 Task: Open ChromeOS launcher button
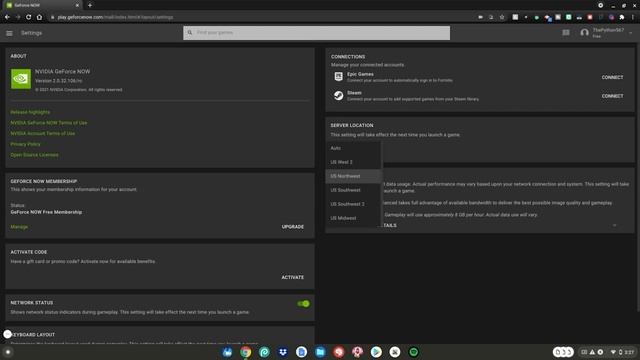pyautogui.click(x=7, y=352)
